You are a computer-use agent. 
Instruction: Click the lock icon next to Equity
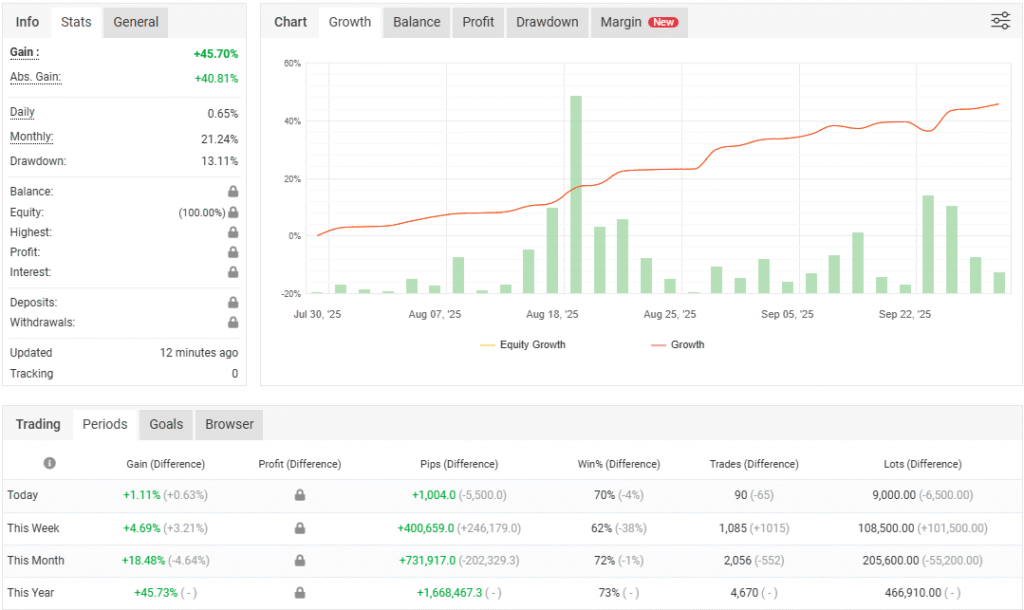point(233,212)
